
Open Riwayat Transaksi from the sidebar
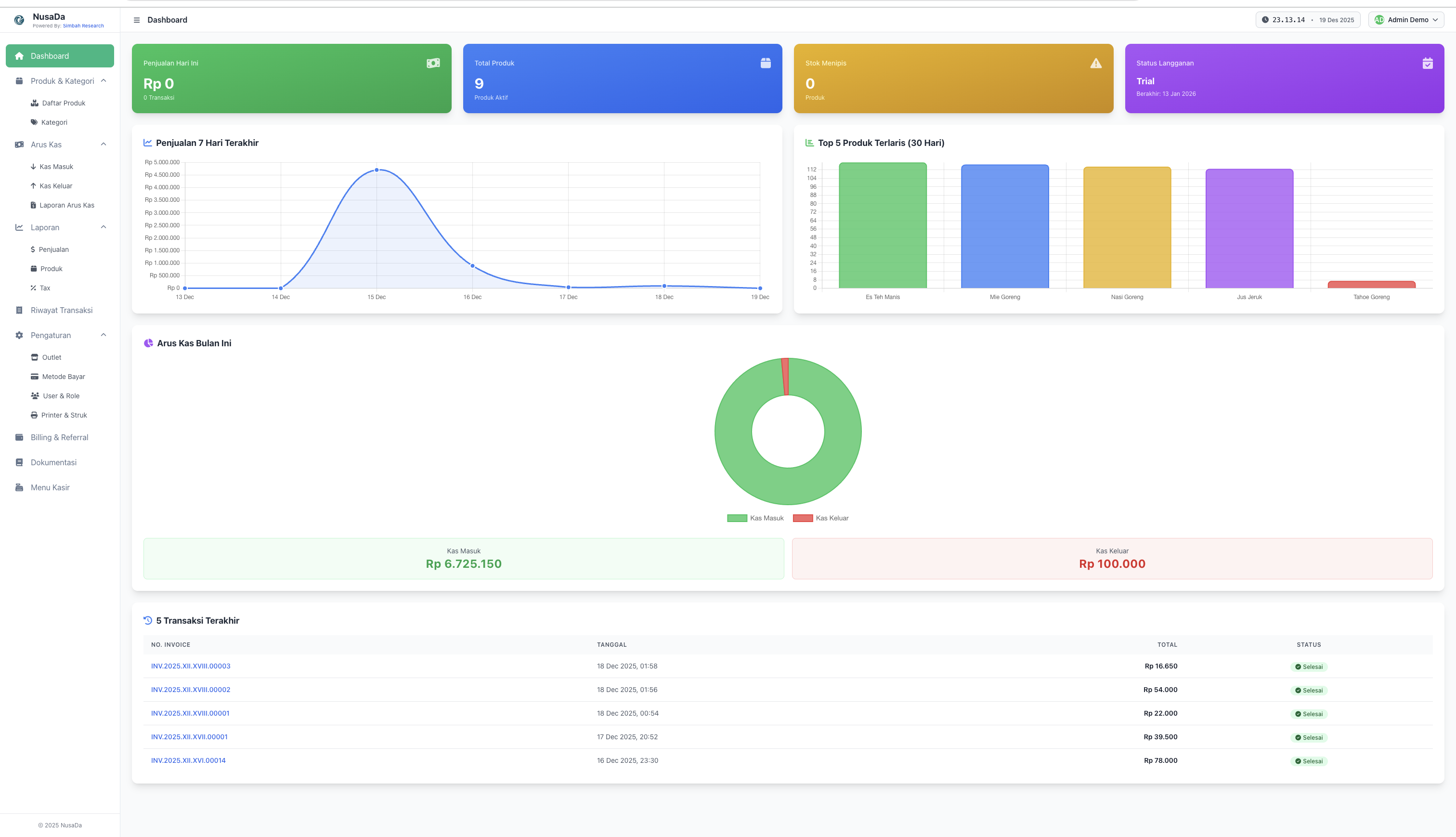(62, 311)
